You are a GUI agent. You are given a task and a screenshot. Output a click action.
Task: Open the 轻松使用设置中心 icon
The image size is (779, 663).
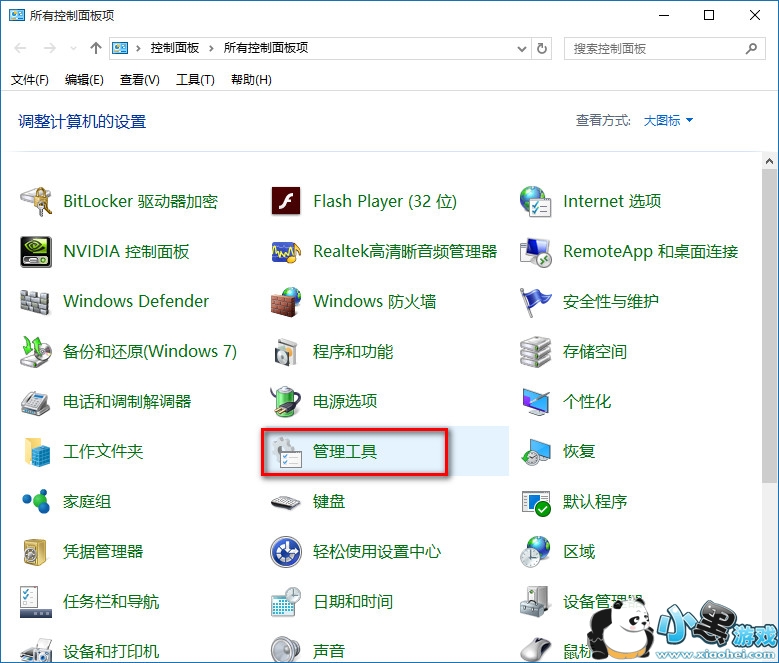(286, 552)
